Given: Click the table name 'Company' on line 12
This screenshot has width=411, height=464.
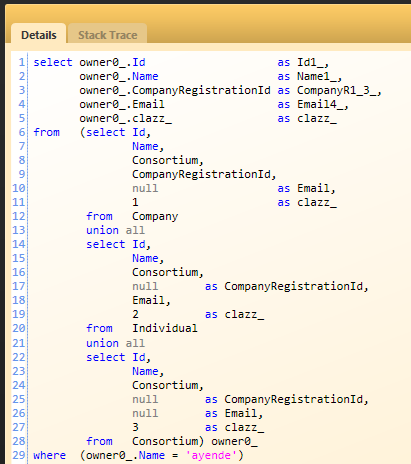Looking at the screenshot, I should coord(155,216).
